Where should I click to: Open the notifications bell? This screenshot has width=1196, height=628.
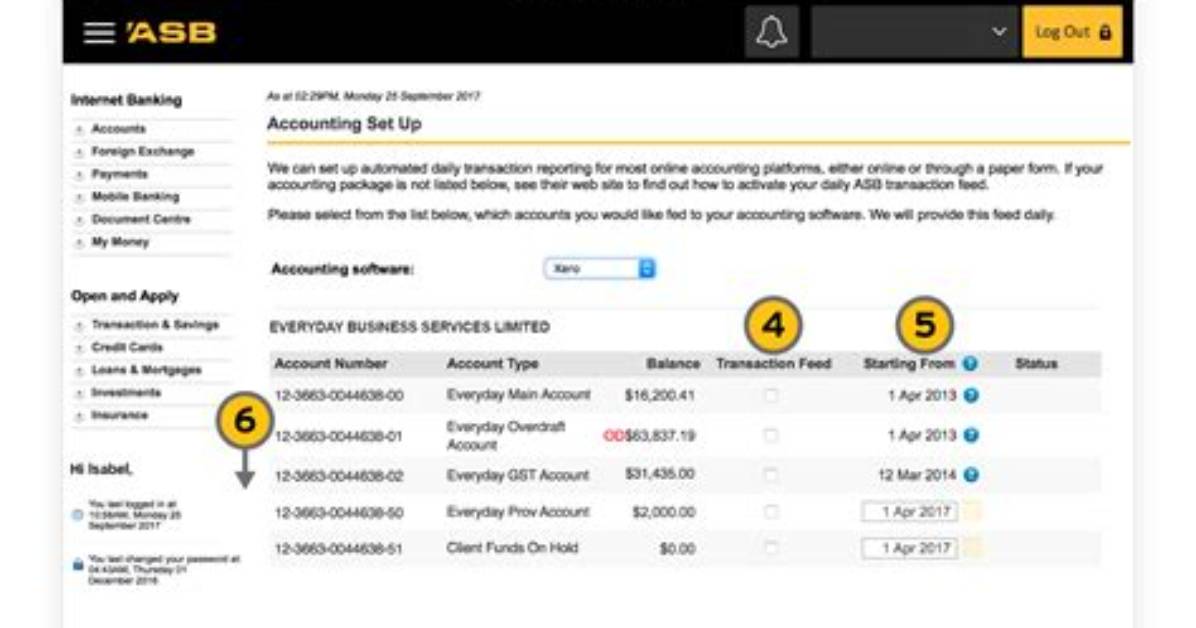(771, 32)
